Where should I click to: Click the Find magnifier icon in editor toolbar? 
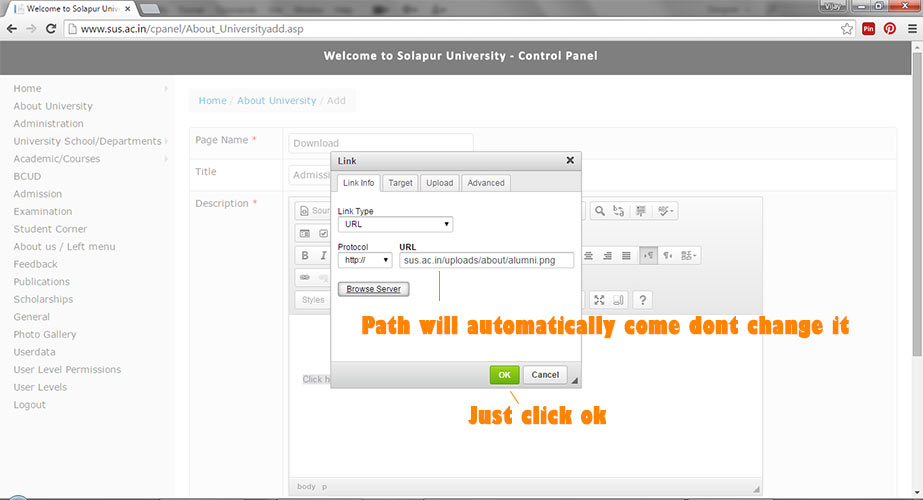599,211
